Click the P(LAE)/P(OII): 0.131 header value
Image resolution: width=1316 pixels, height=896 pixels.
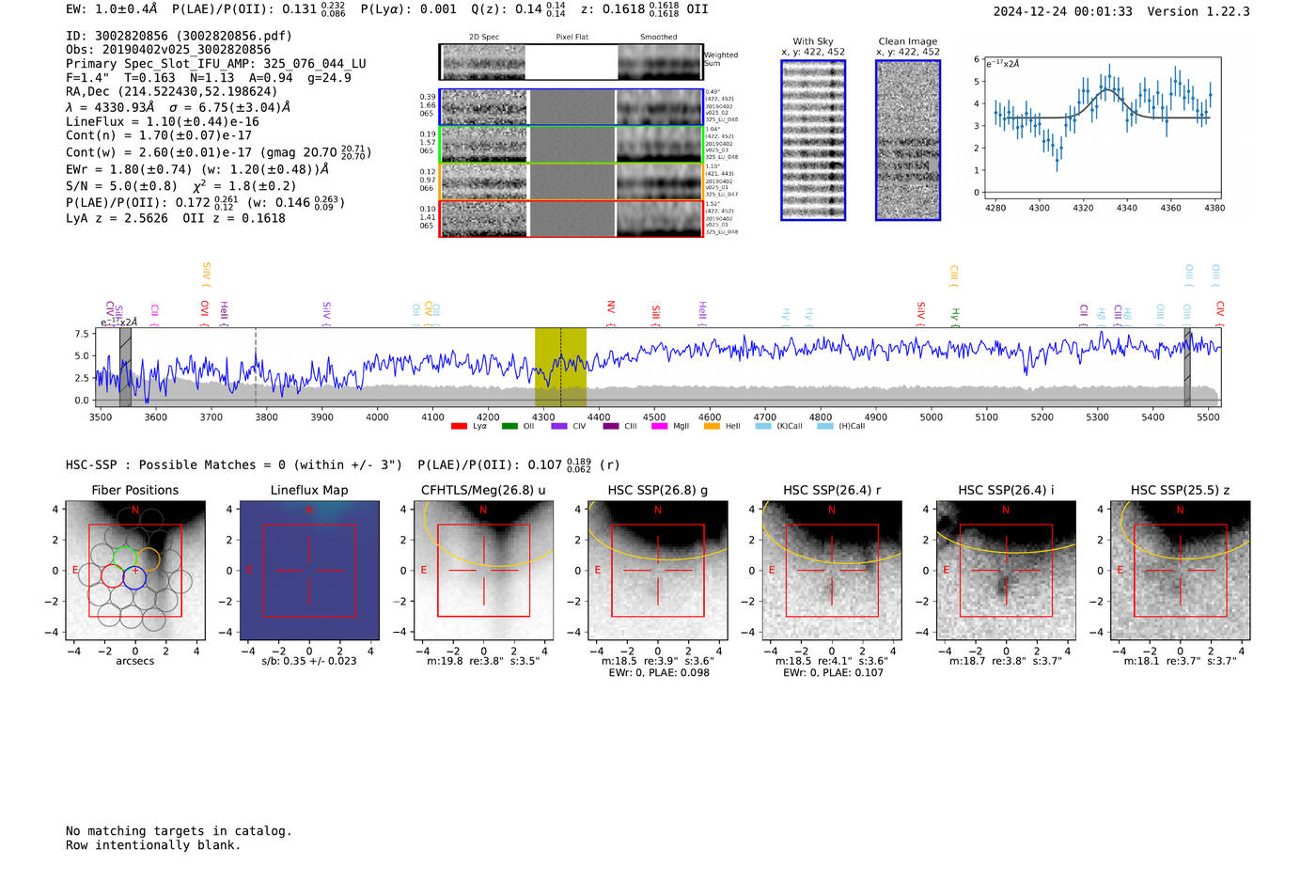[258, 9]
